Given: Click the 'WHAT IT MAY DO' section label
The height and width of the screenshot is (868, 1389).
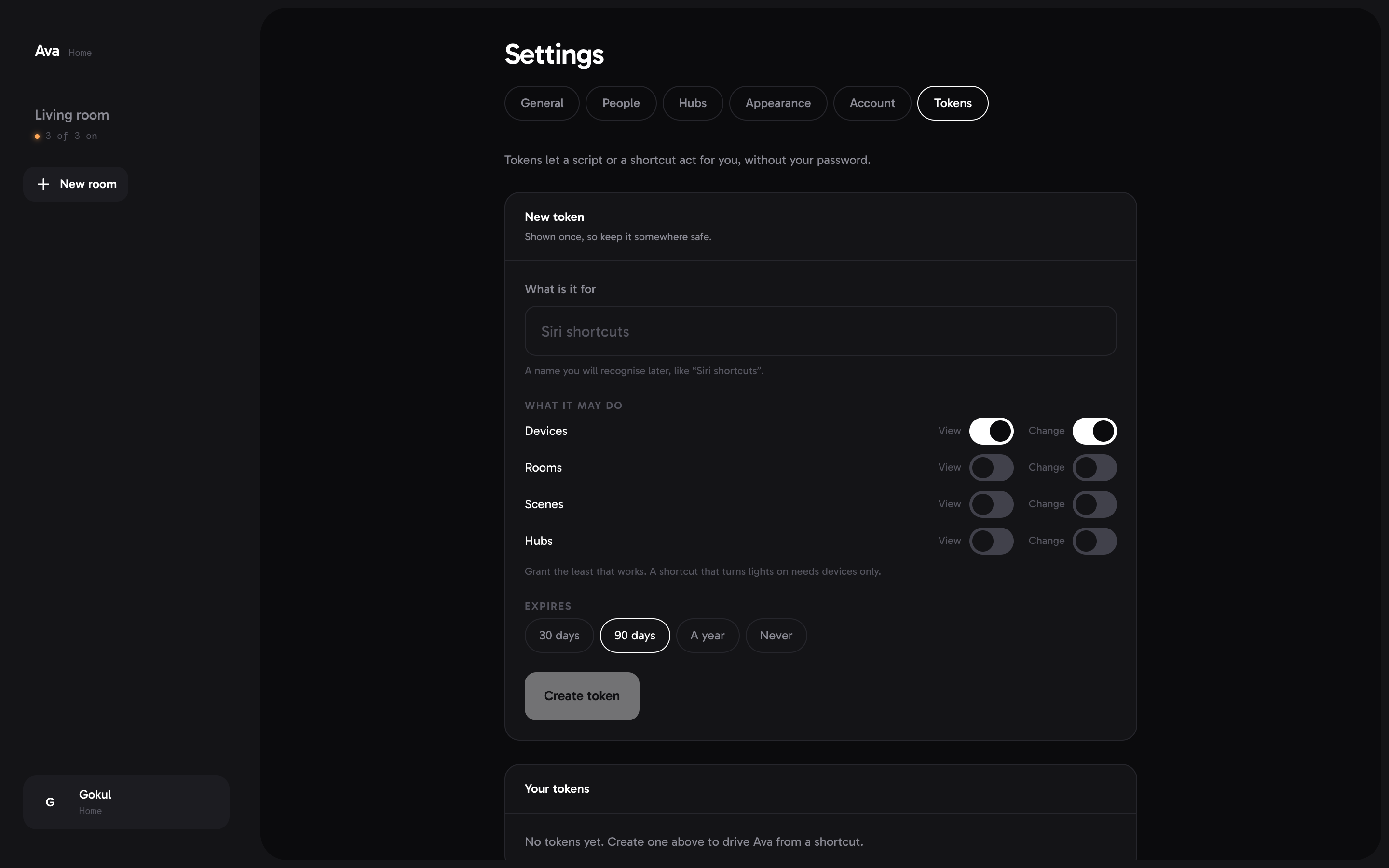Looking at the screenshot, I should (573, 405).
